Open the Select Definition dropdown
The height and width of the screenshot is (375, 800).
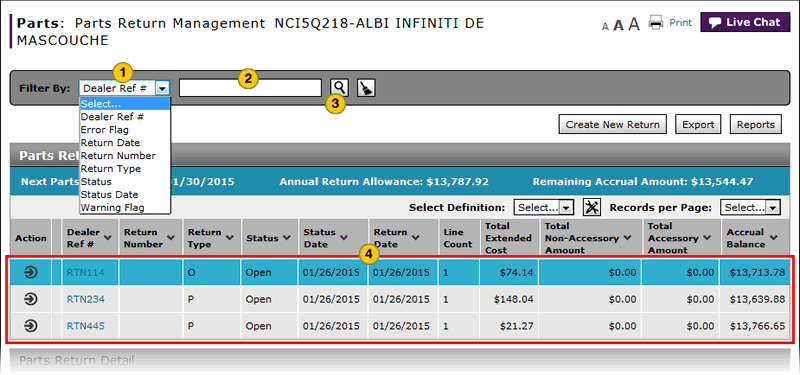click(544, 208)
